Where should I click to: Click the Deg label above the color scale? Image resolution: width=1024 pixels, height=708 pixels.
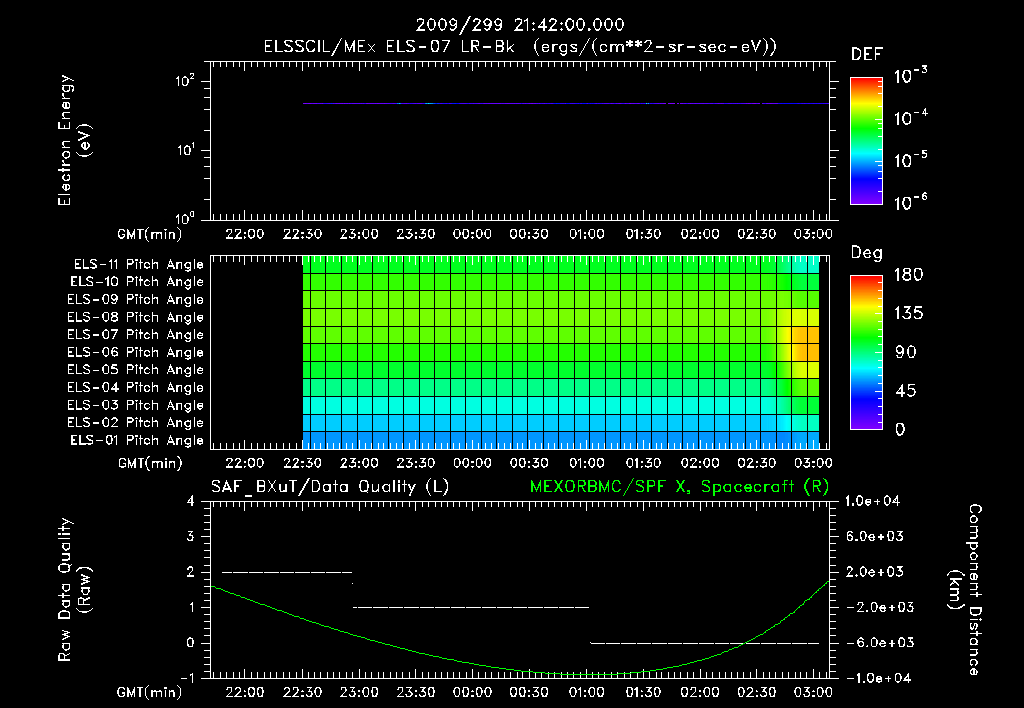tap(867, 253)
